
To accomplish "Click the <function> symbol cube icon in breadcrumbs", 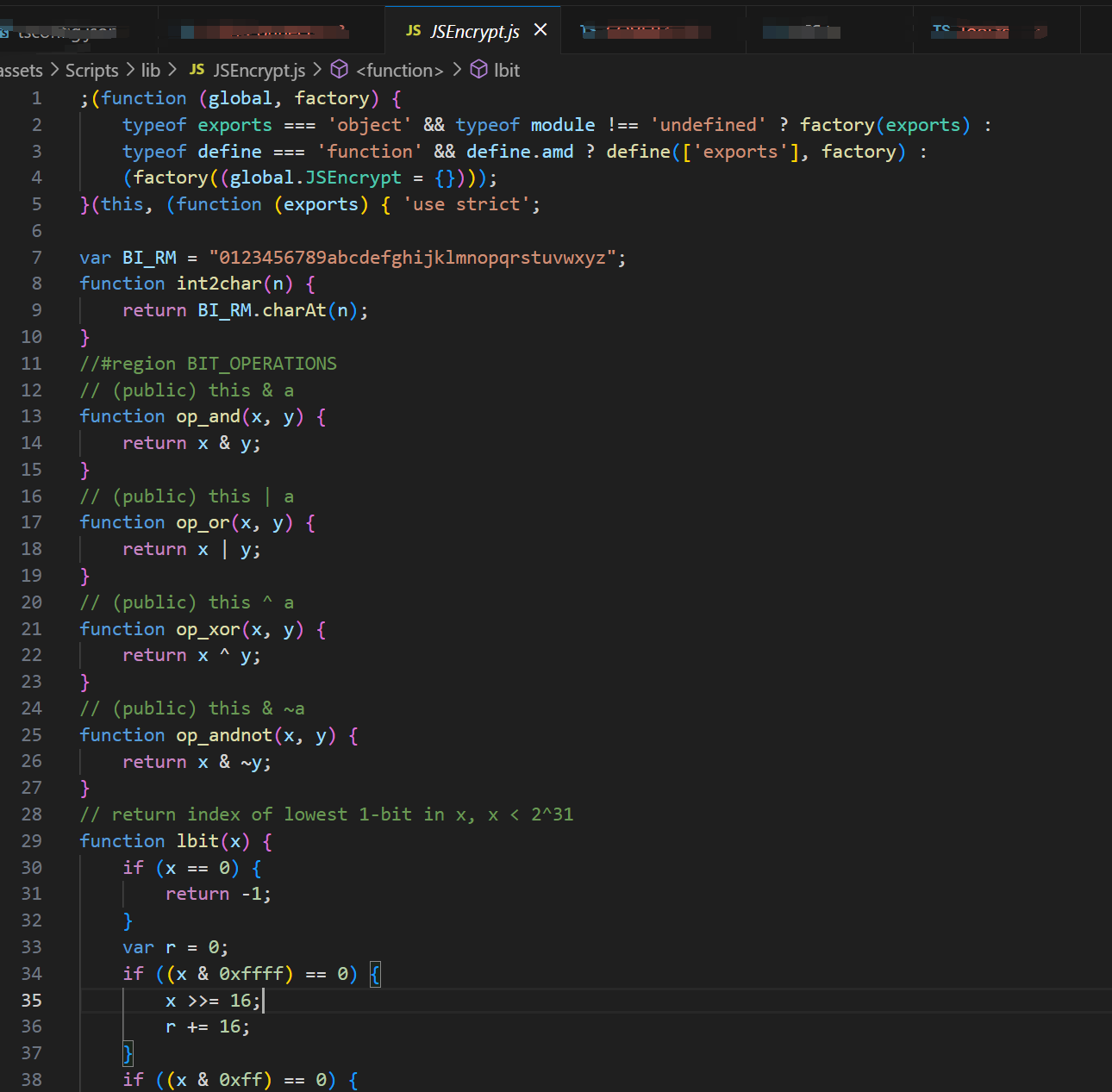I will tap(340, 70).
